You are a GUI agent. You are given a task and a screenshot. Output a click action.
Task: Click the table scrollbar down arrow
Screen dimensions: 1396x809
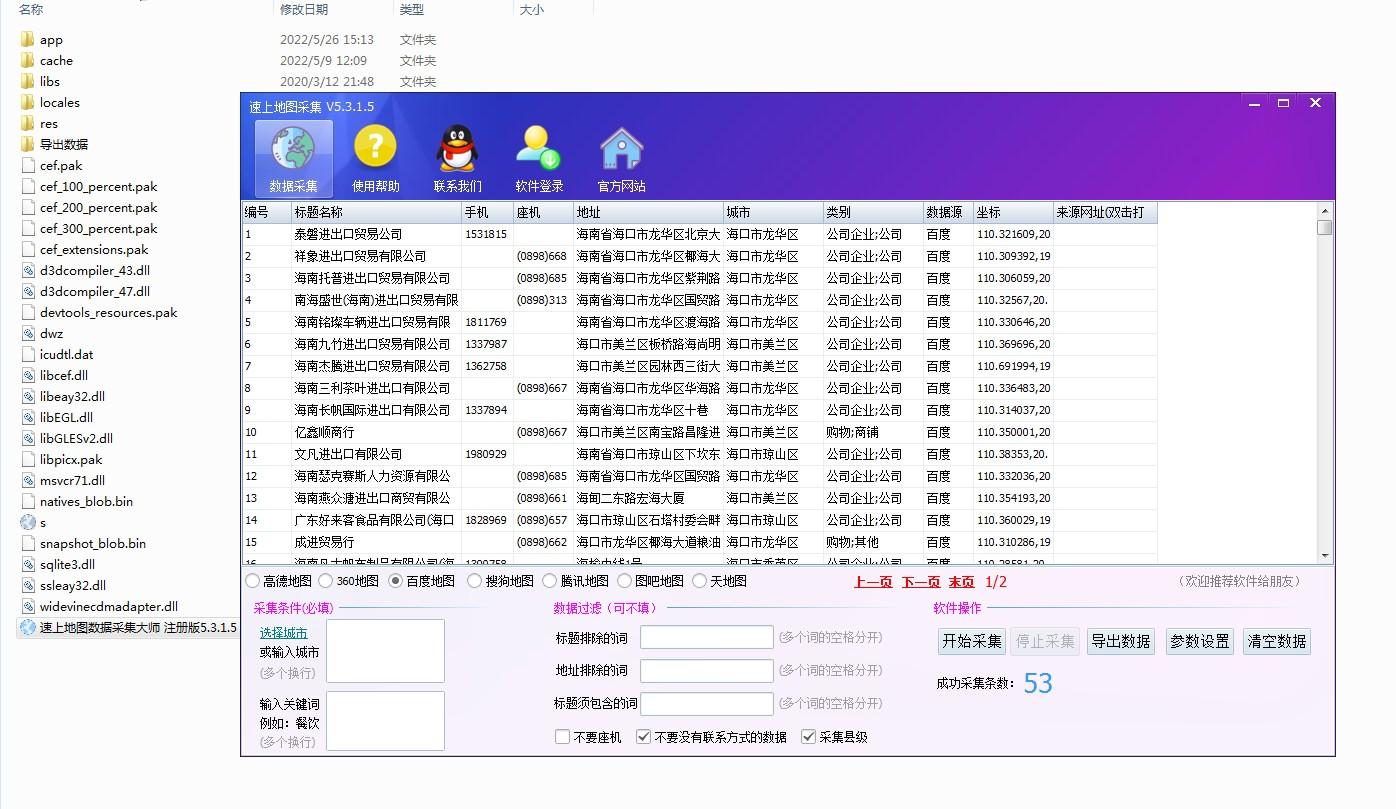[1325, 555]
